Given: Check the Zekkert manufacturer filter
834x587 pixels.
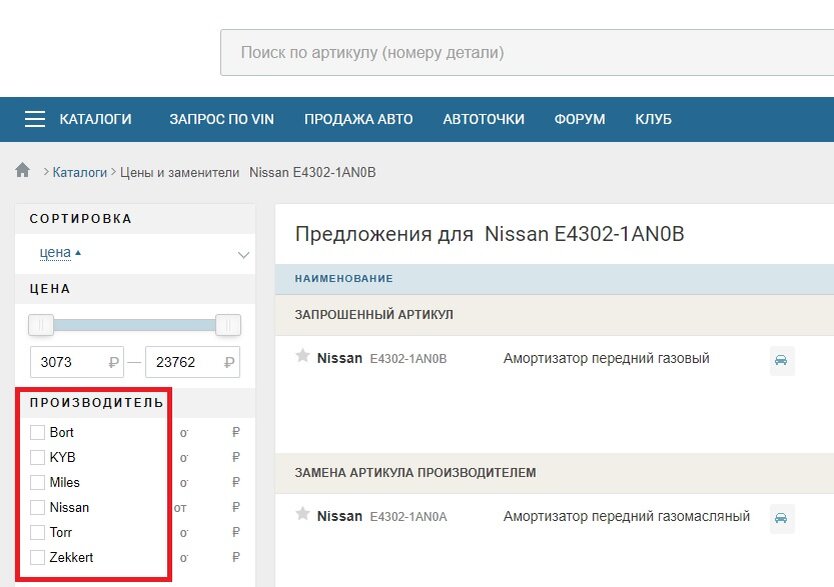Looking at the screenshot, I should coord(37,557).
